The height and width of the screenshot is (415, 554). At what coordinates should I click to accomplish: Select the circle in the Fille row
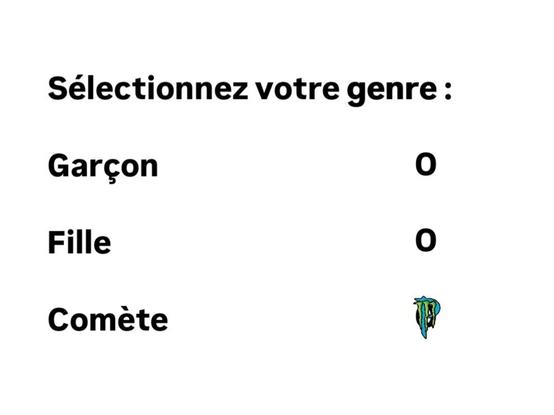coord(426,240)
